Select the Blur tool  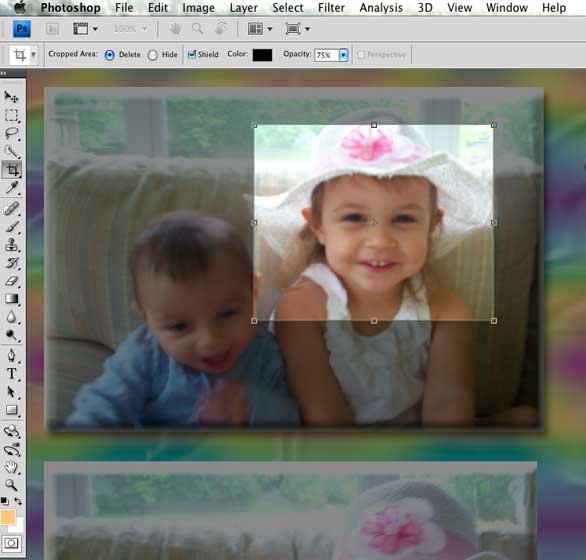pos(11,317)
